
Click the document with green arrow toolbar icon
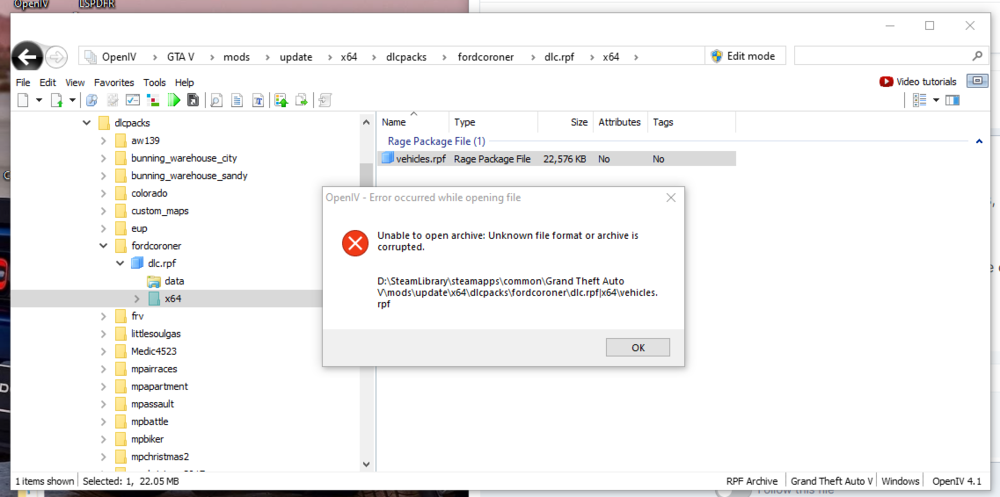(x=57, y=100)
